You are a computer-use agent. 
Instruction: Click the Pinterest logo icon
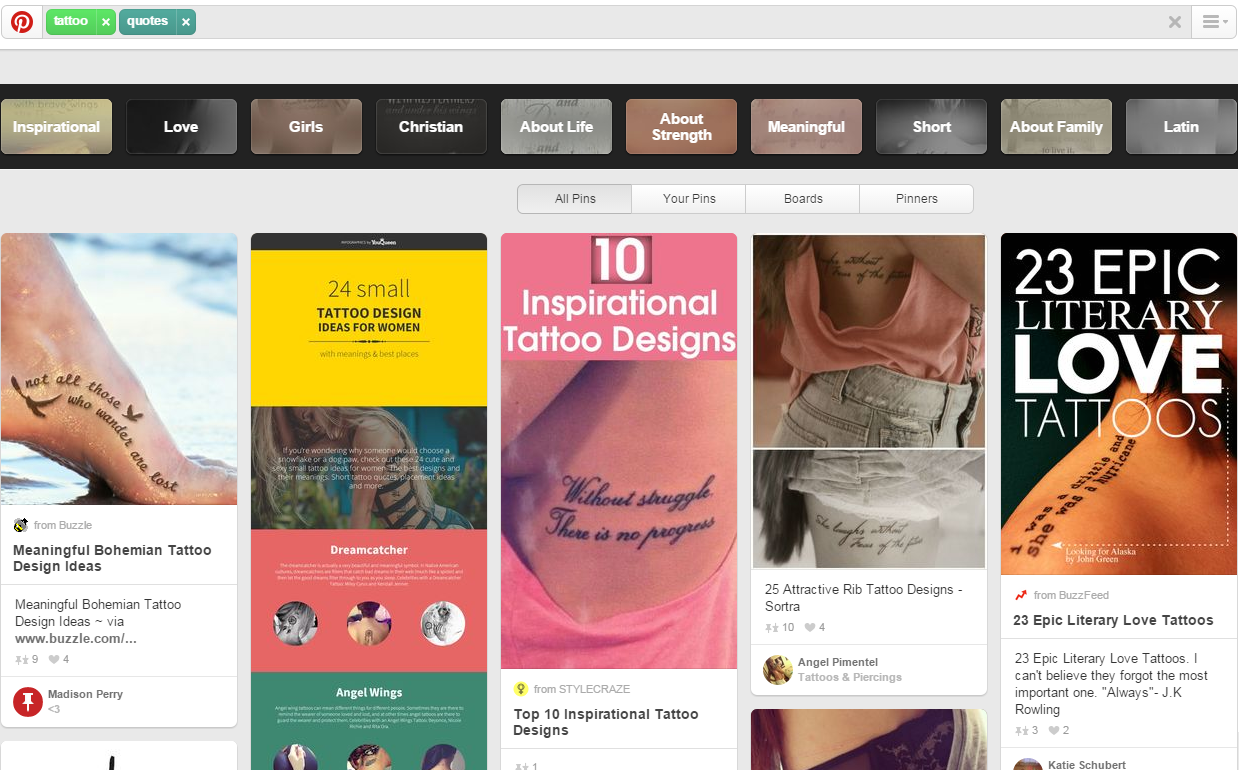pyautogui.click(x=22, y=22)
